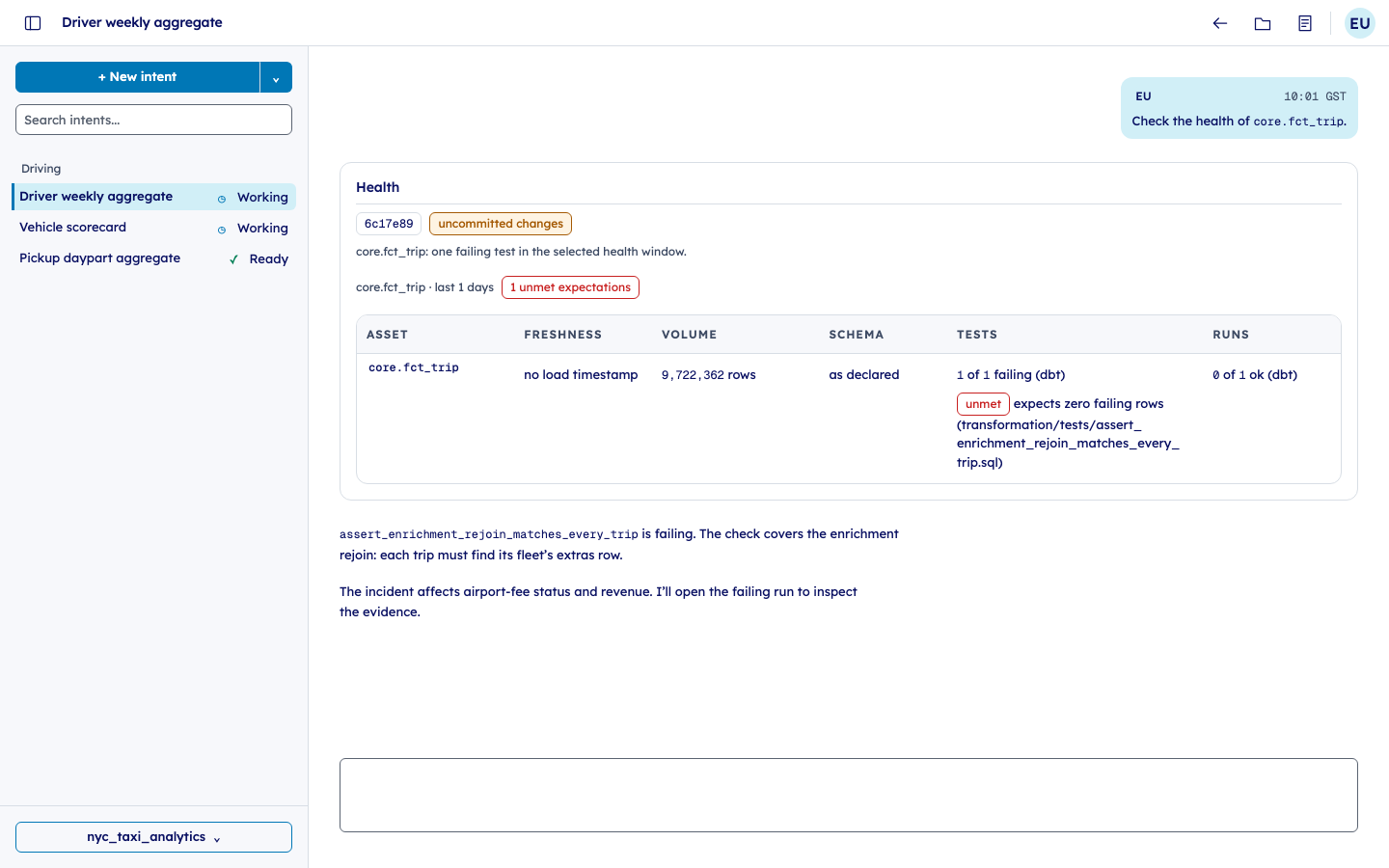Viewport: 1389px width, 868px height.
Task: Select Vehicle scorecard intent
Action: click(154, 228)
